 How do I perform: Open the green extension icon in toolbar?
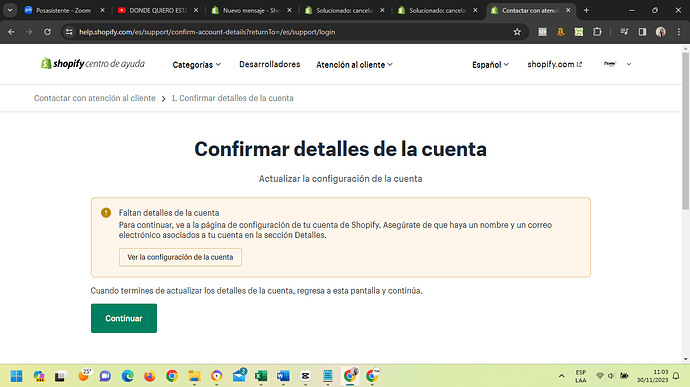pos(579,32)
